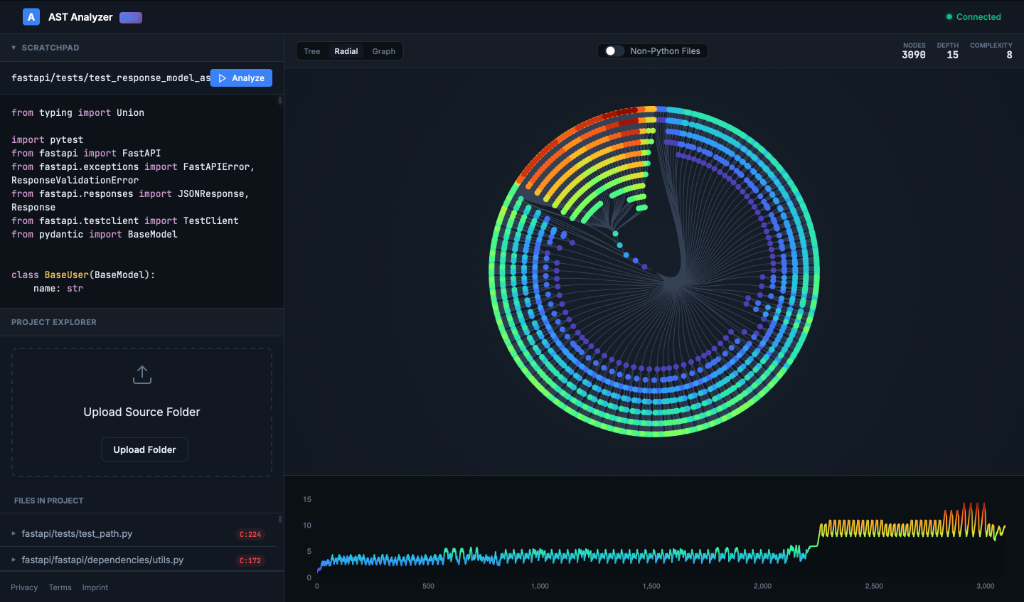Click the Upload Folder button

144,449
